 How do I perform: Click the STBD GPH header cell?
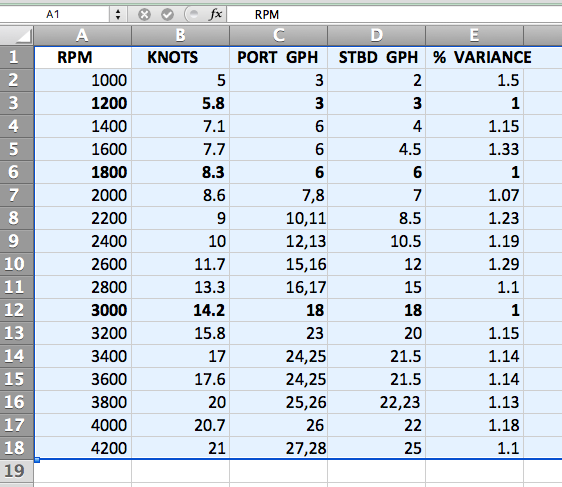[376, 57]
